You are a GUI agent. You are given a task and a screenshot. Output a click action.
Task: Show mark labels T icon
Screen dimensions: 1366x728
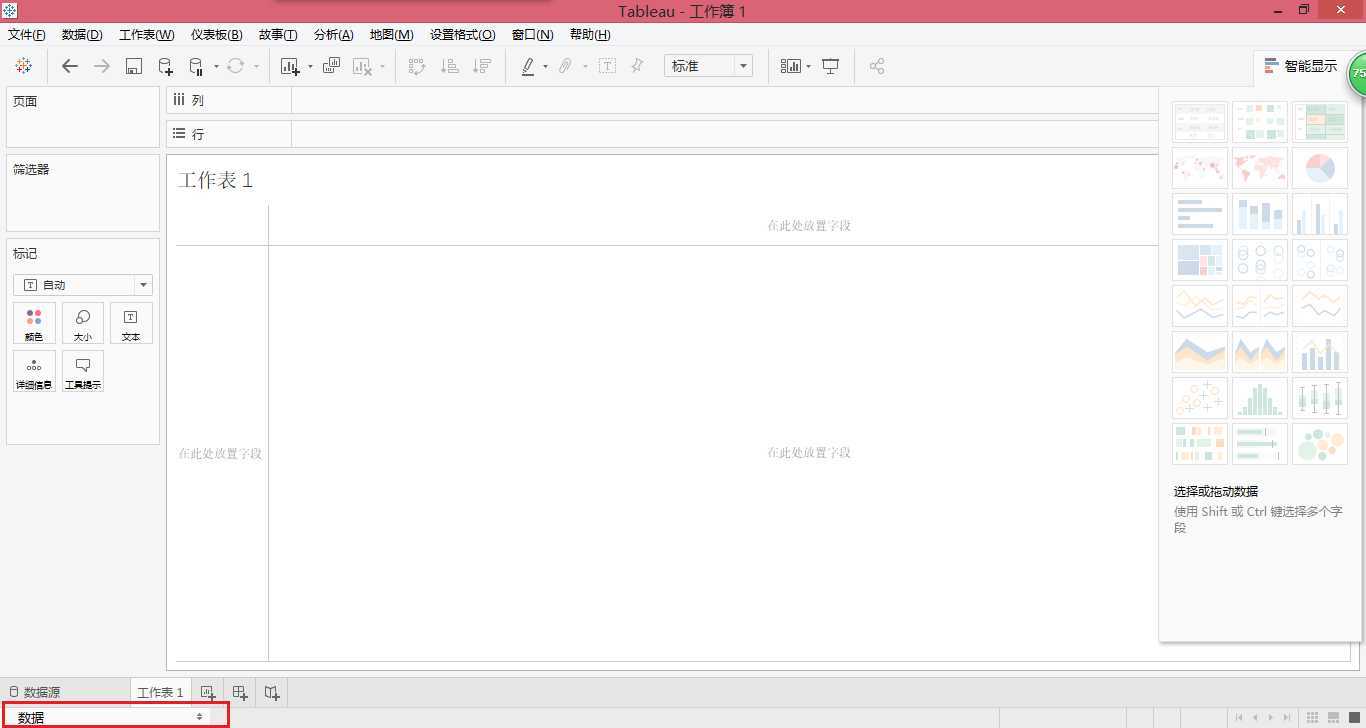click(607, 66)
